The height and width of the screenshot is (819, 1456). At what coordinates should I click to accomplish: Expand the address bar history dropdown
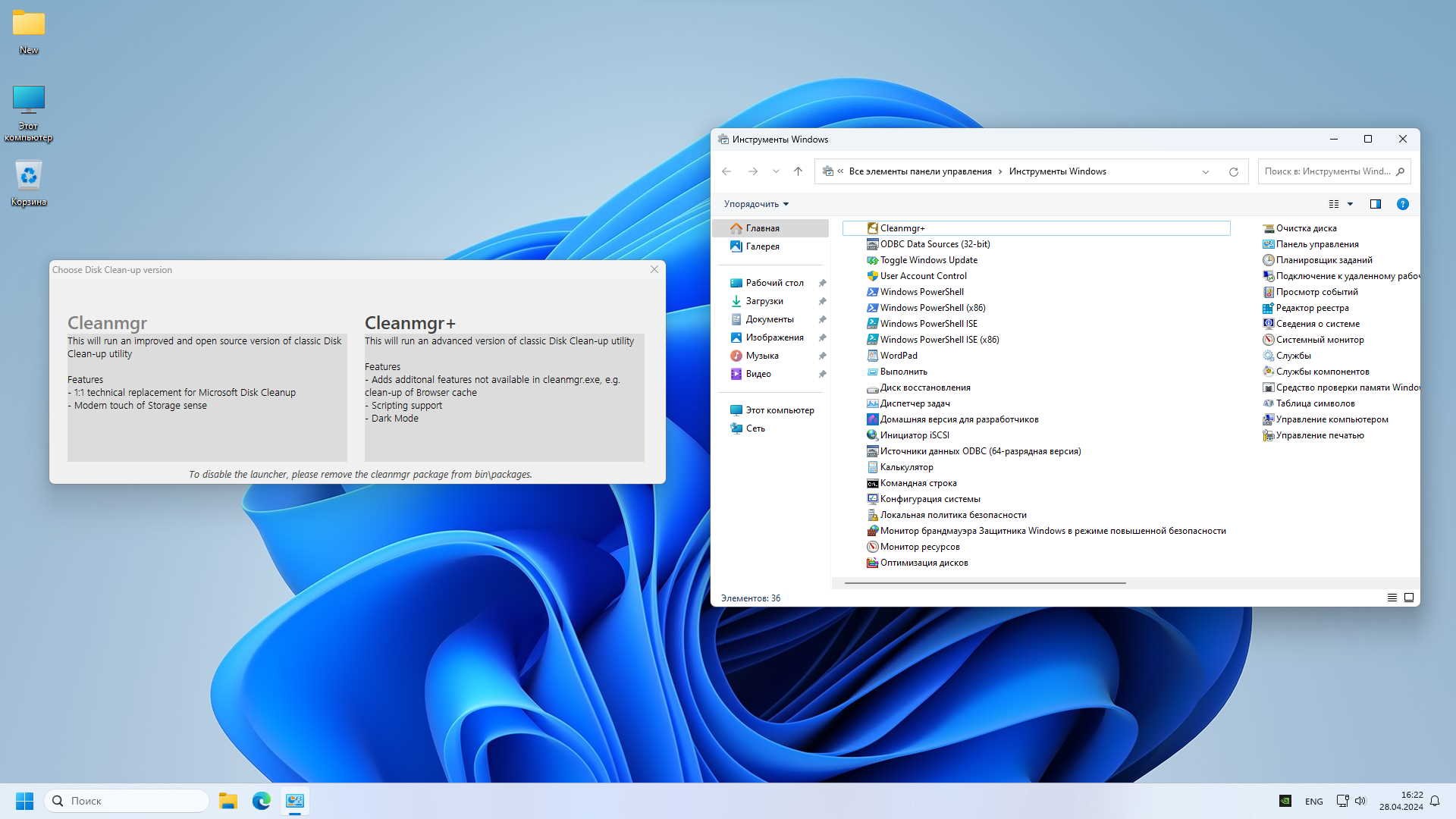[1205, 172]
